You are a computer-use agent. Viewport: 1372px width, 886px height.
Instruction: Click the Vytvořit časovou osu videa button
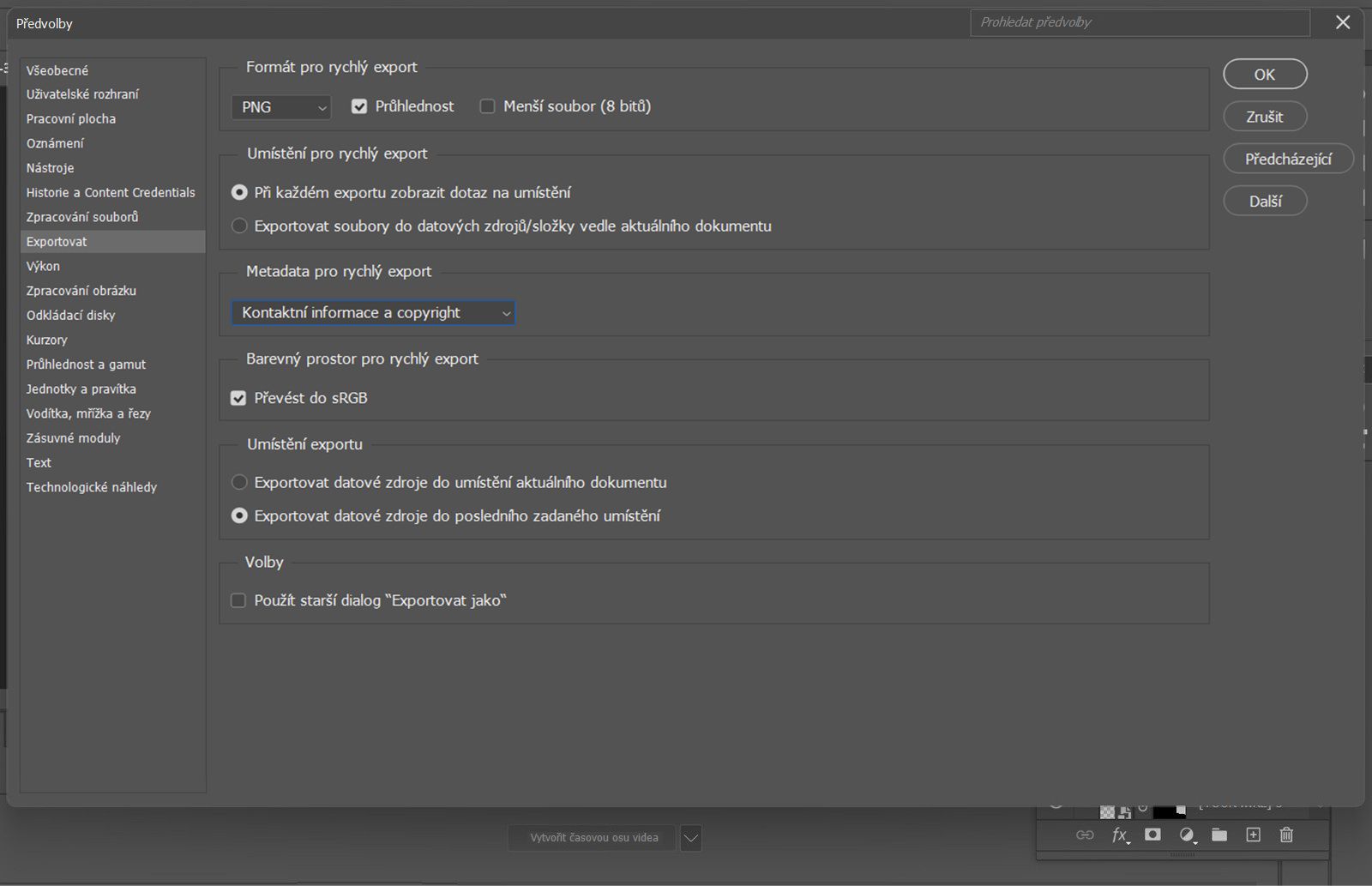pos(591,838)
